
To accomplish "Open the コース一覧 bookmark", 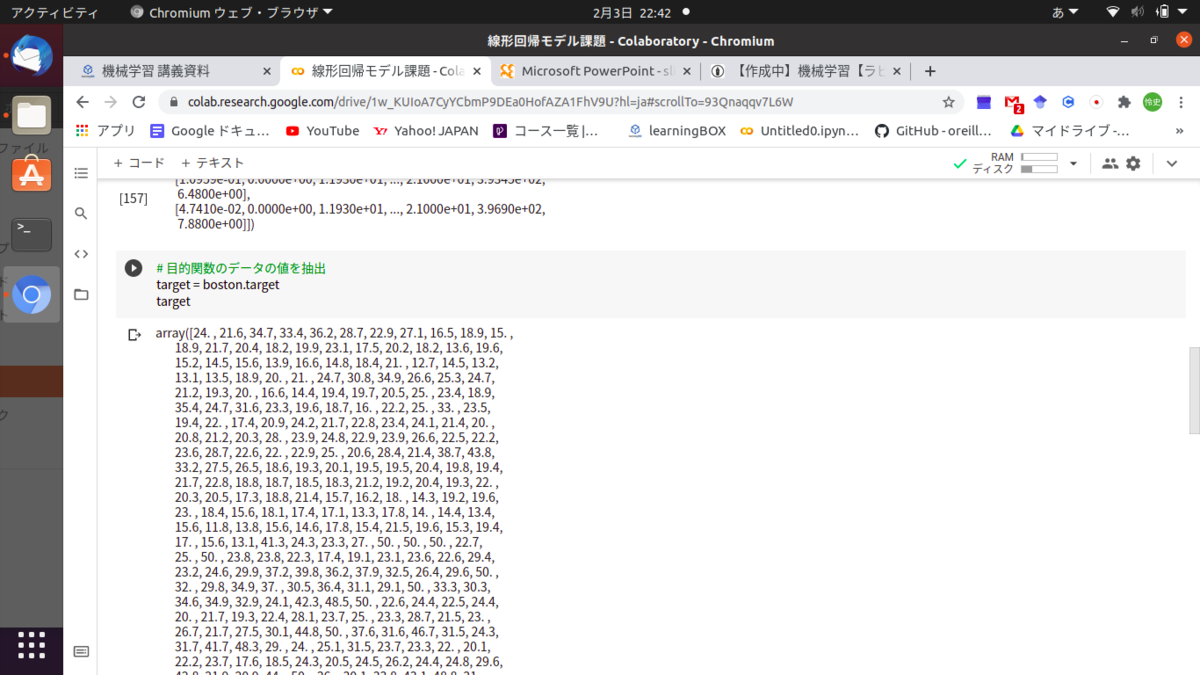I will click(546, 131).
